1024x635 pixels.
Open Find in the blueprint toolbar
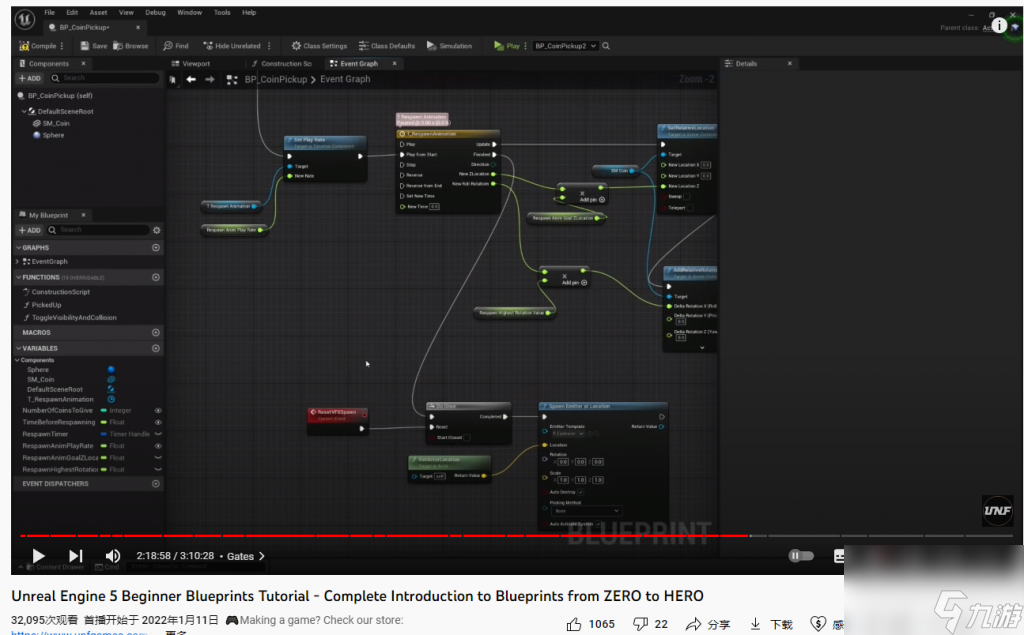176,46
